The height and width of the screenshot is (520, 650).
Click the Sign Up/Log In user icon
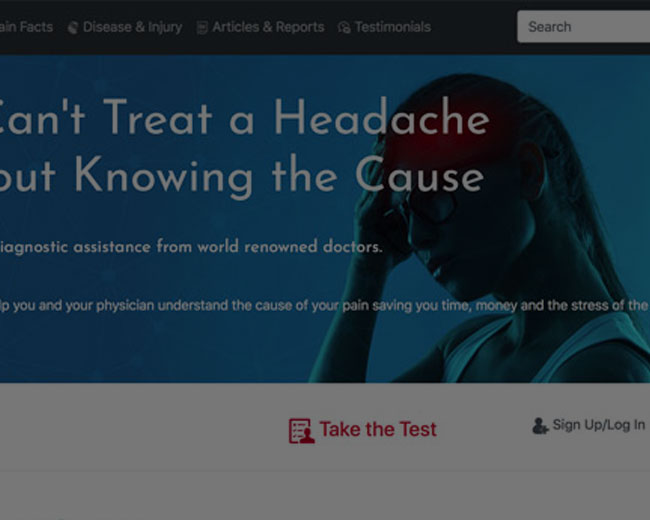point(540,425)
